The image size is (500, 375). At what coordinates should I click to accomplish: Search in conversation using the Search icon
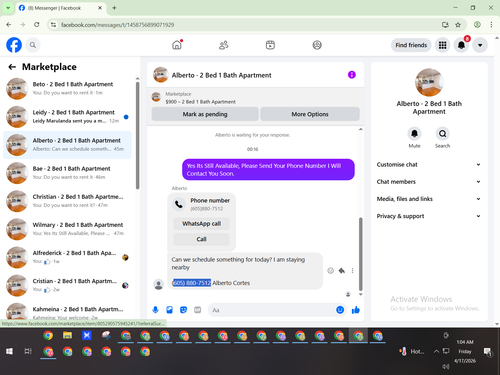click(x=442, y=134)
